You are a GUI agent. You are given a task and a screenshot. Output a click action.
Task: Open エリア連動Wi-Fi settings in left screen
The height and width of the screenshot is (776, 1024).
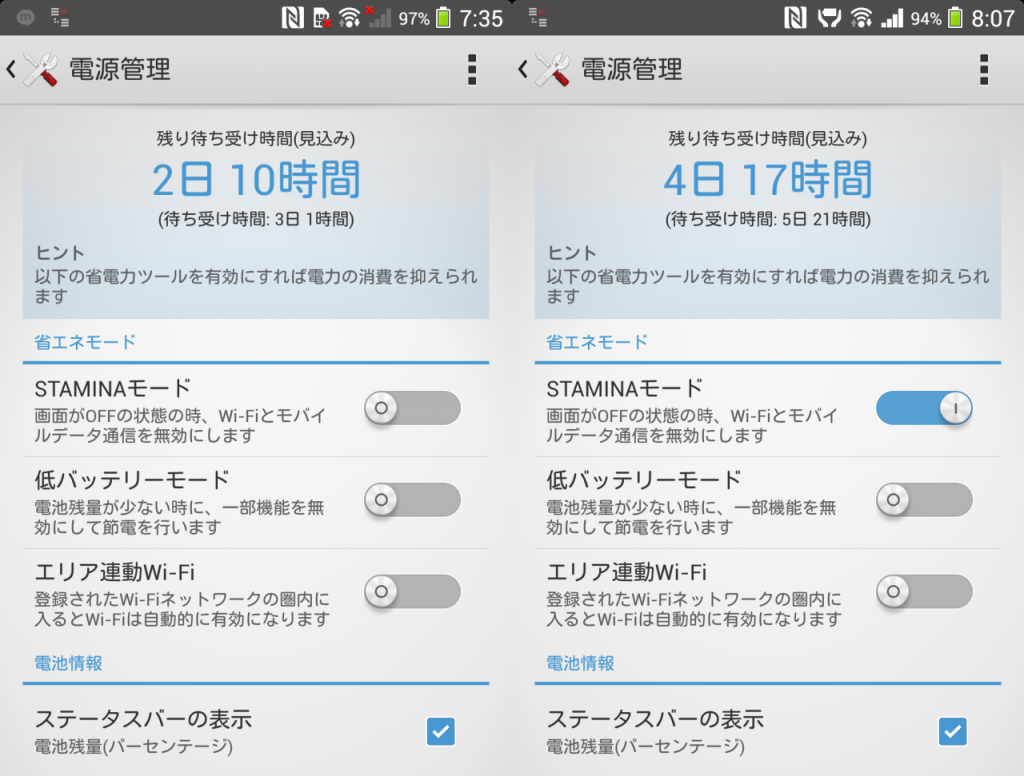coord(180,594)
